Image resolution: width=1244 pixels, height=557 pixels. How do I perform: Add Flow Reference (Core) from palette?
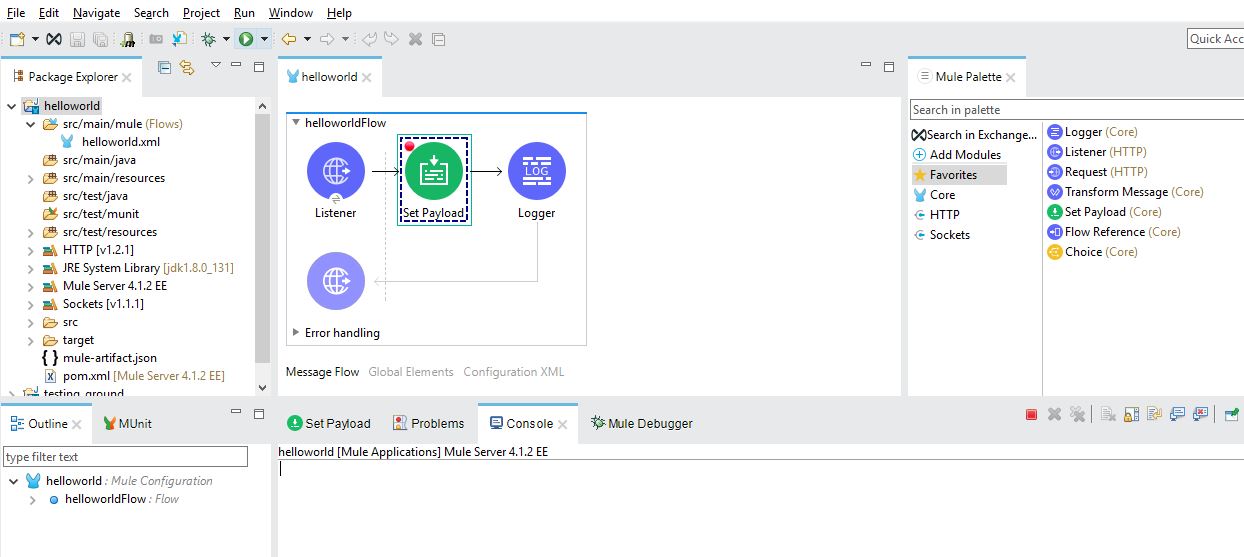[x=1114, y=232]
